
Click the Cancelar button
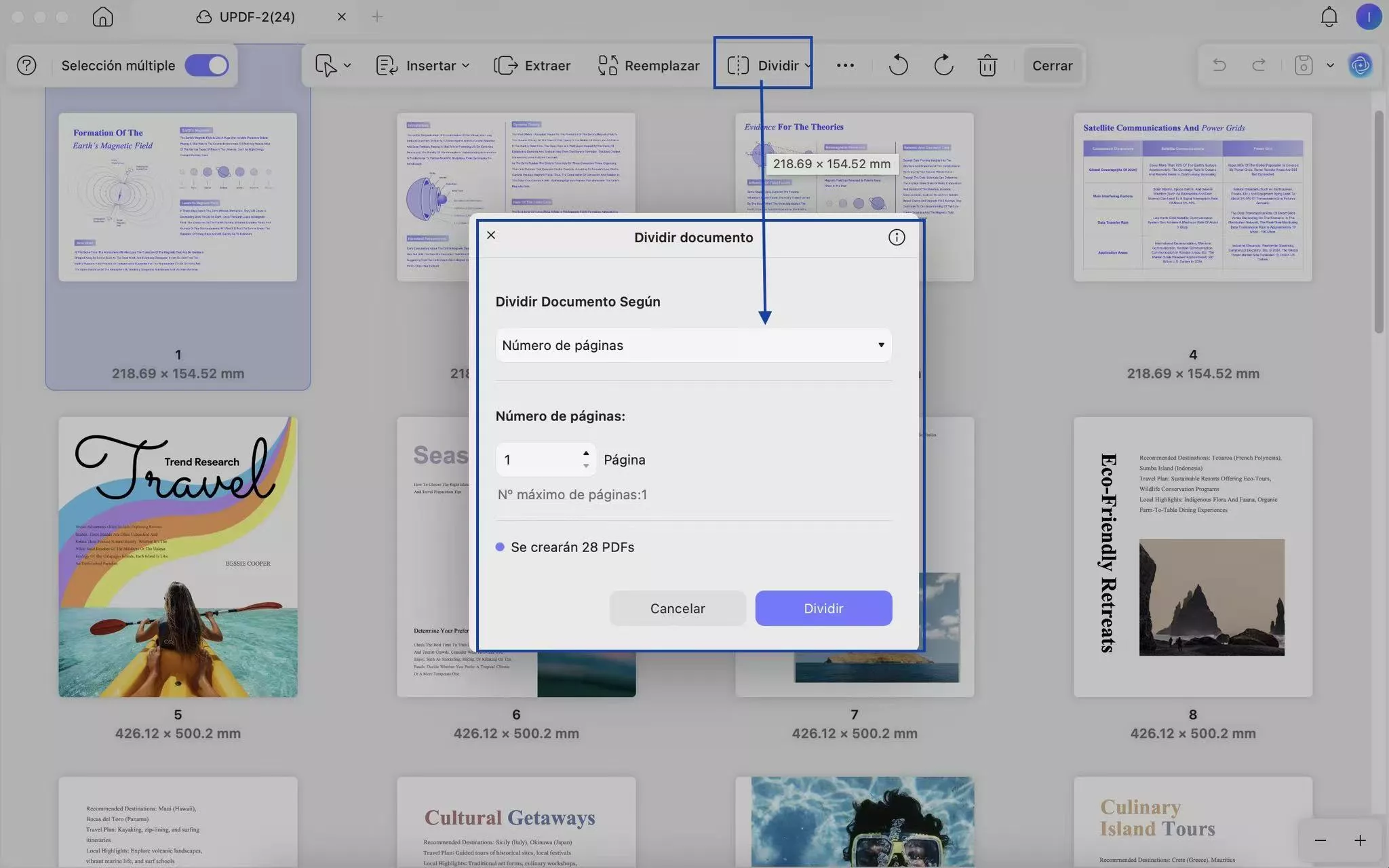pyautogui.click(x=677, y=608)
